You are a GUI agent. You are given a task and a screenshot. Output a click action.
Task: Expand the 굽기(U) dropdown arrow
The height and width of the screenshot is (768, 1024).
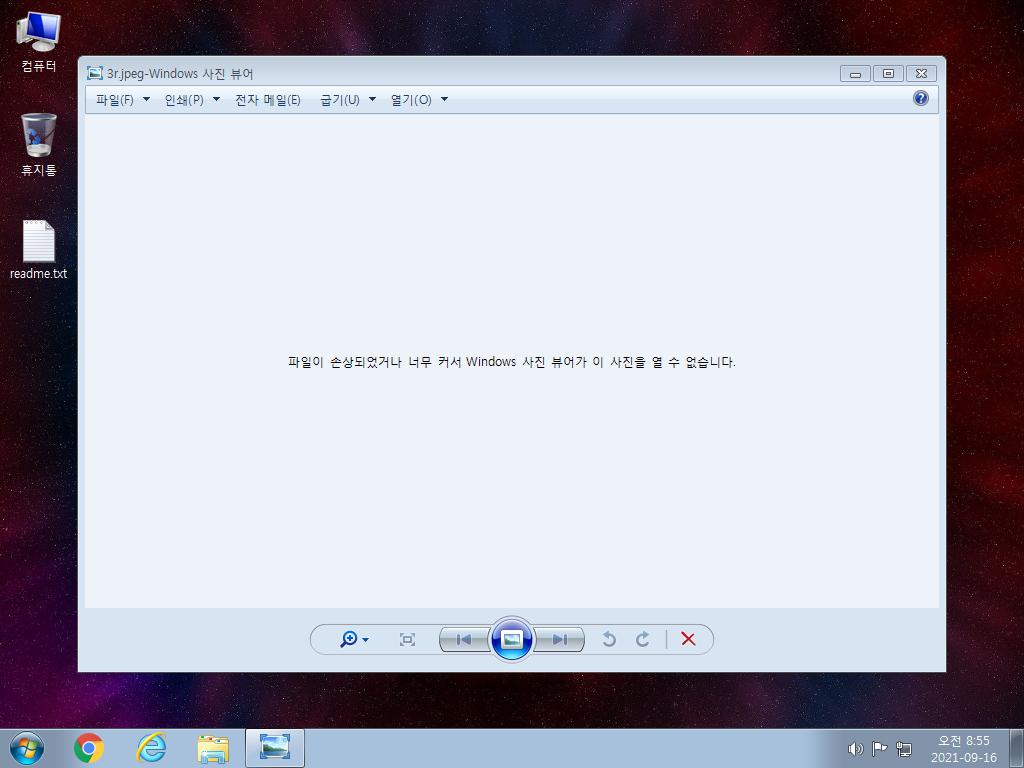(372, 99)
